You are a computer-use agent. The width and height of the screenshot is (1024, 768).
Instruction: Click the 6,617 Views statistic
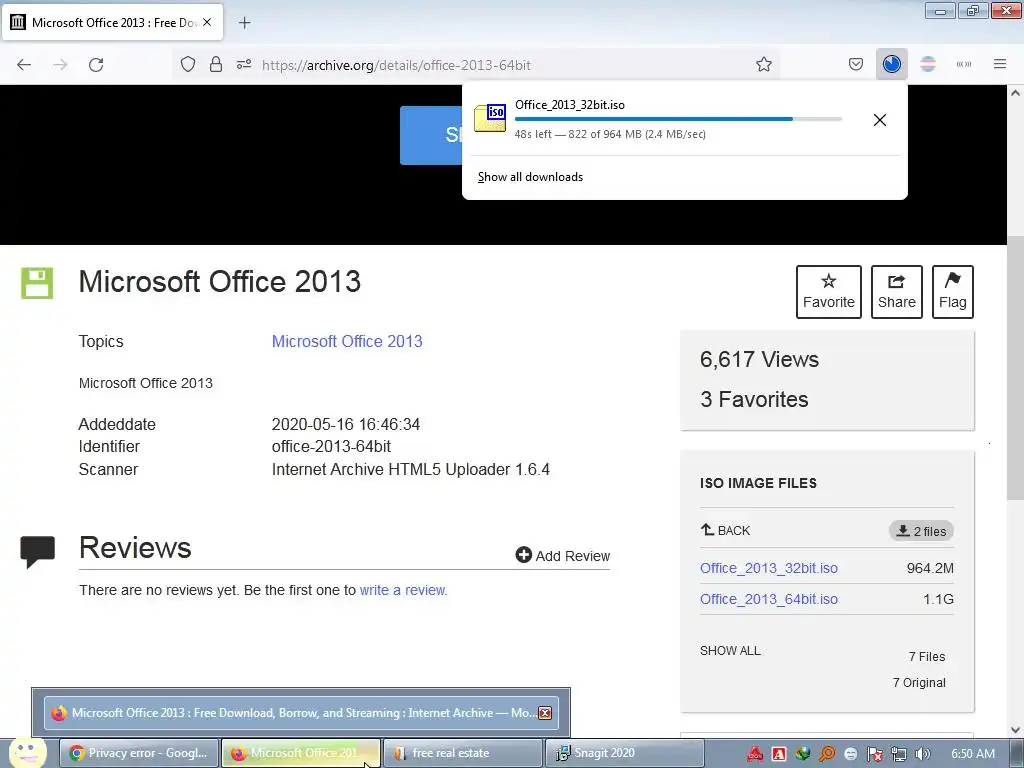[759, 359]
